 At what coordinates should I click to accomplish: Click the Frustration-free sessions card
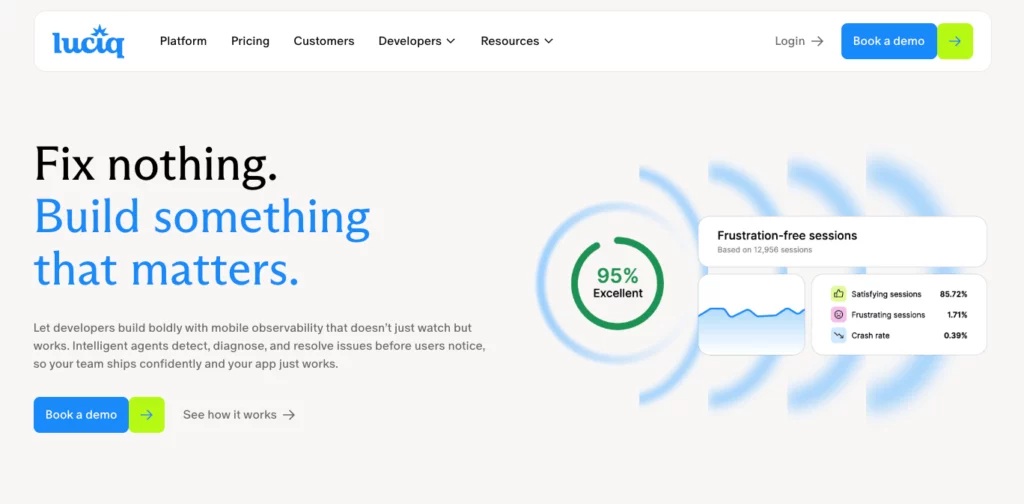(x=841, y=241)
